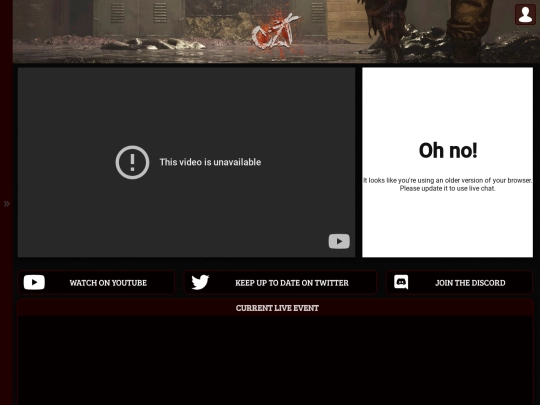Click the YouTube icon on Watch button

coord(34,282)
